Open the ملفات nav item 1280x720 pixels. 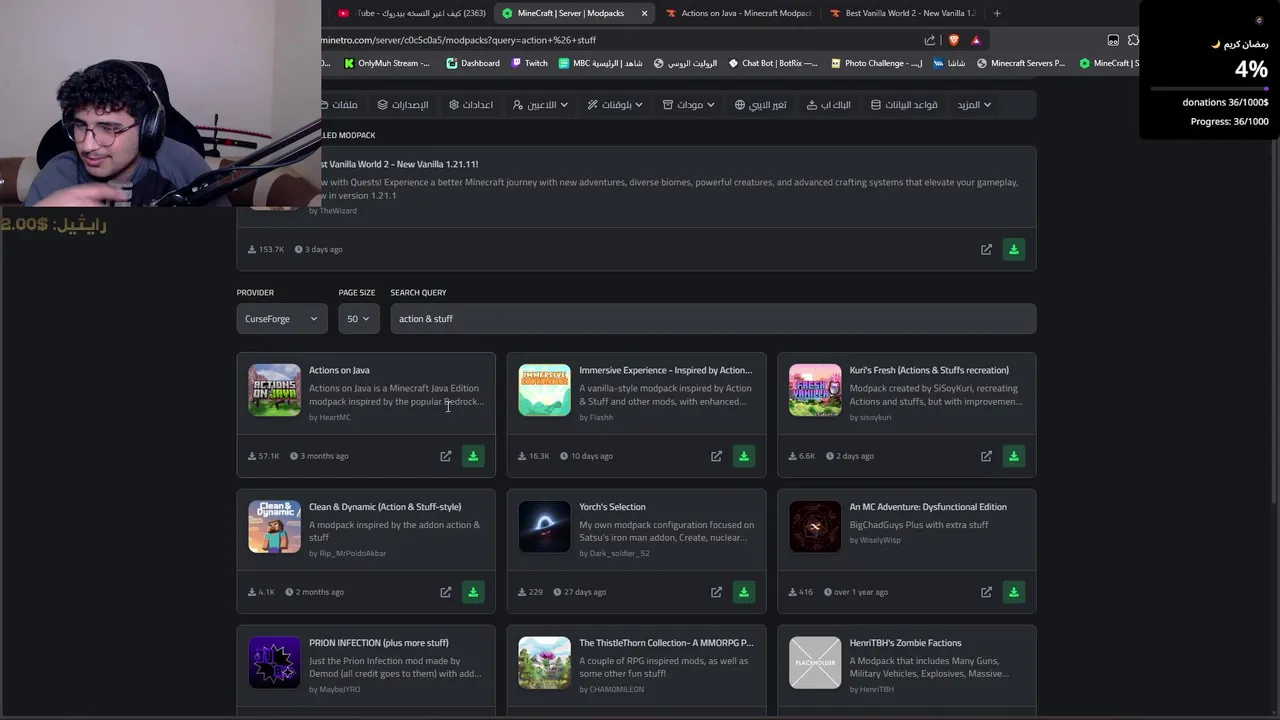click(x=341, y=105)
